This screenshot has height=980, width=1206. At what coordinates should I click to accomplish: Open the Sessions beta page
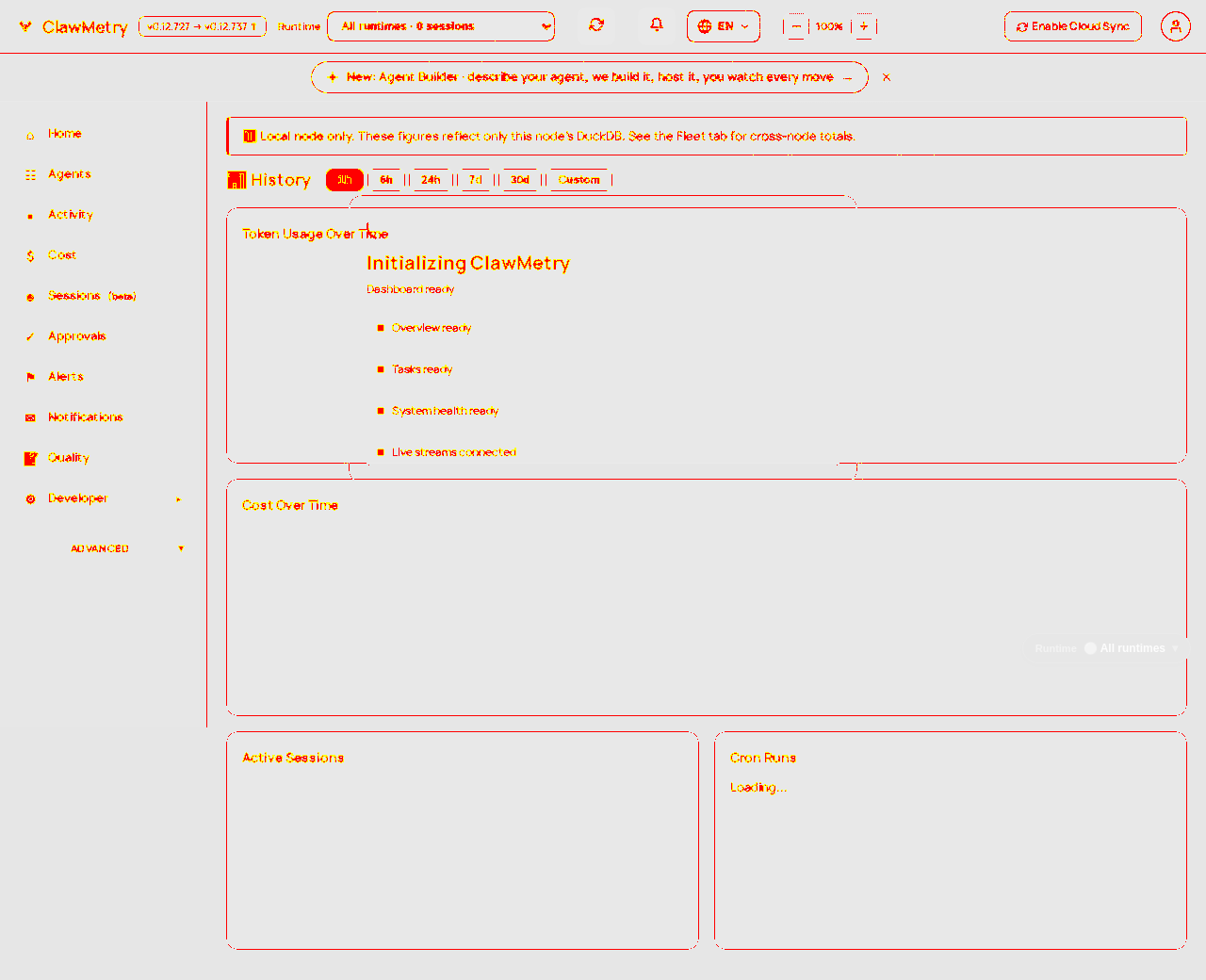tap(92, 296)
